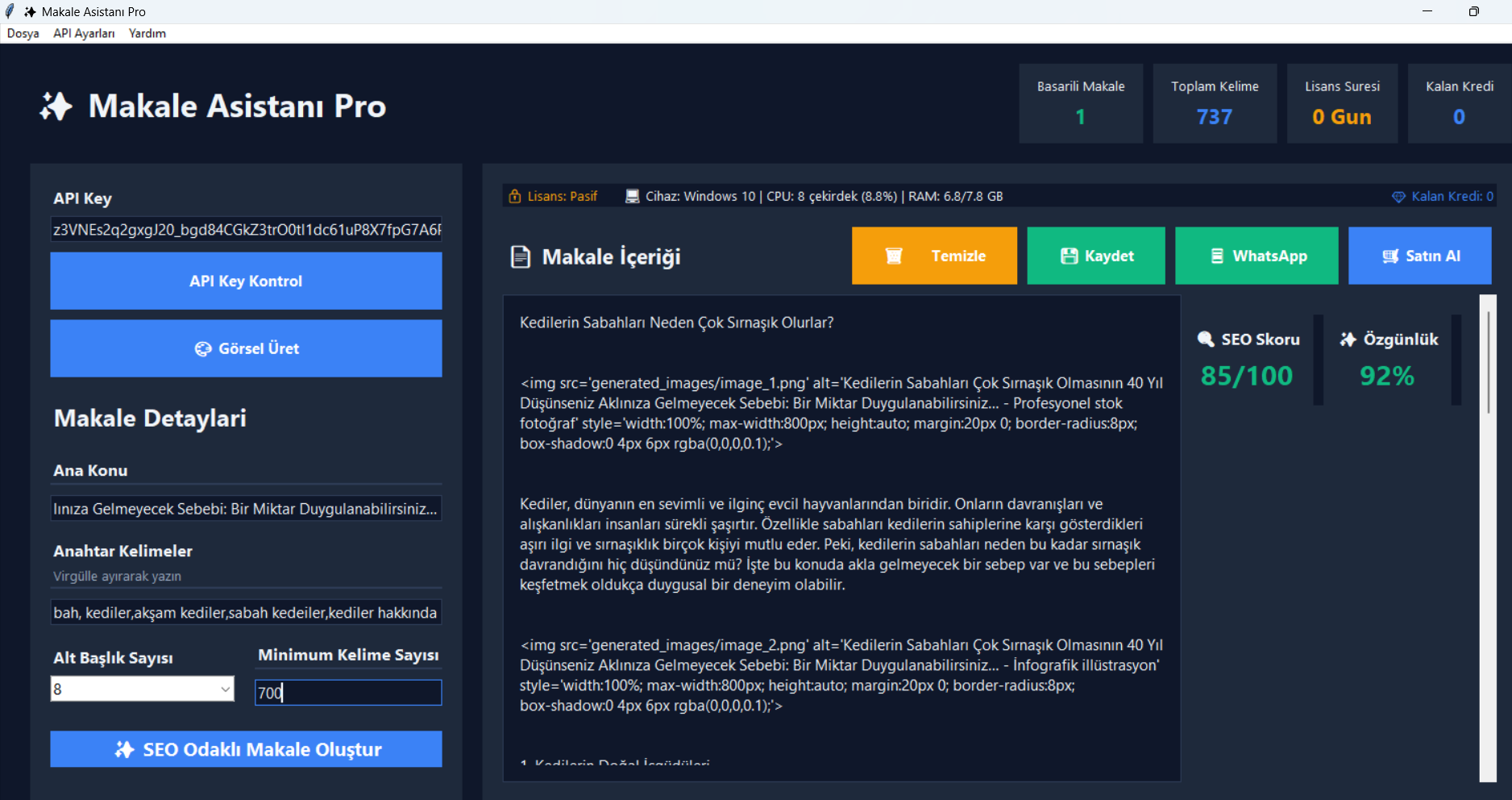
Task: Focus the Minimum Kelime Sayısı field
Action: click(348, 692)
